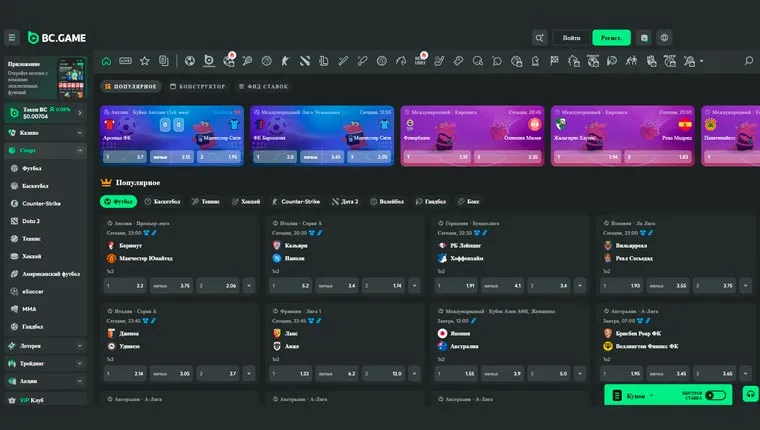Click the magnifier at sports toolbar right end
This screenshot has width=760, height=430.
pos(749,61)
